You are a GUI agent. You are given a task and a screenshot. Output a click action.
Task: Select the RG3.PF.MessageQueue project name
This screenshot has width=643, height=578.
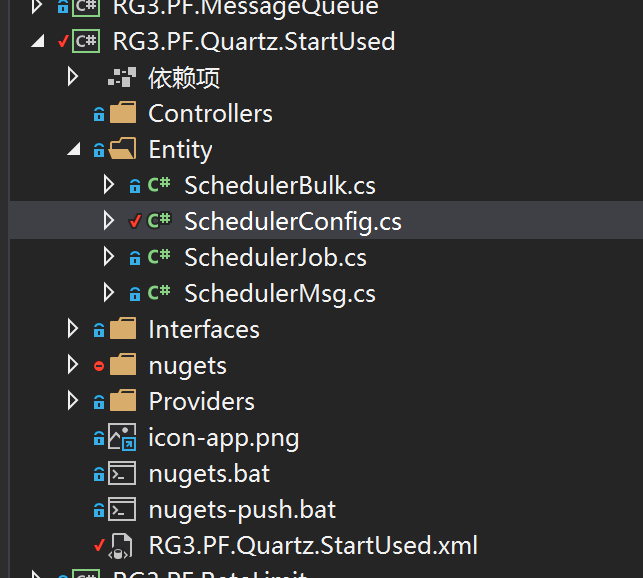pyautogui.click(x=245, y=7)
